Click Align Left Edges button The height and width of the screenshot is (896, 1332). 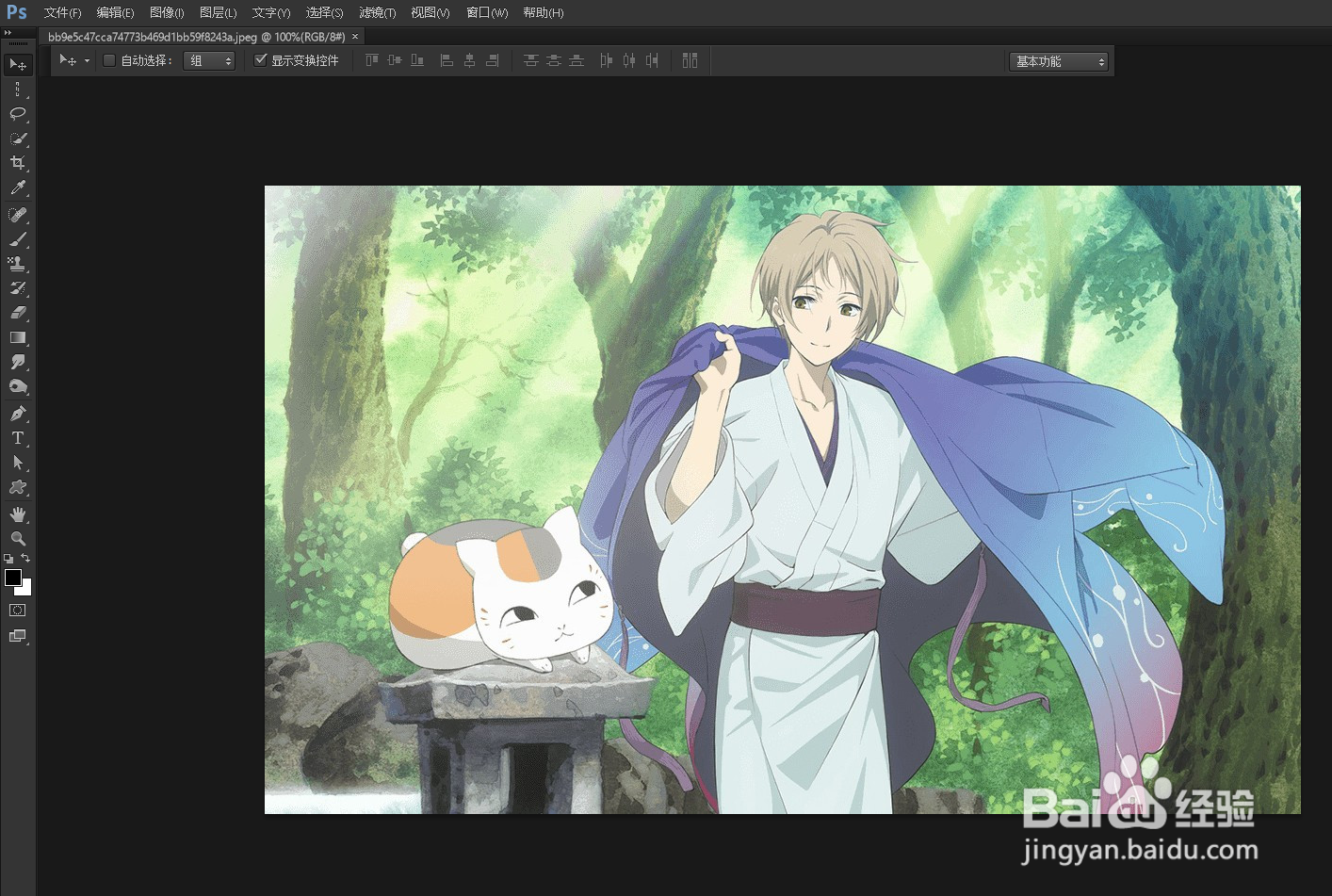(x=447, y=60)
